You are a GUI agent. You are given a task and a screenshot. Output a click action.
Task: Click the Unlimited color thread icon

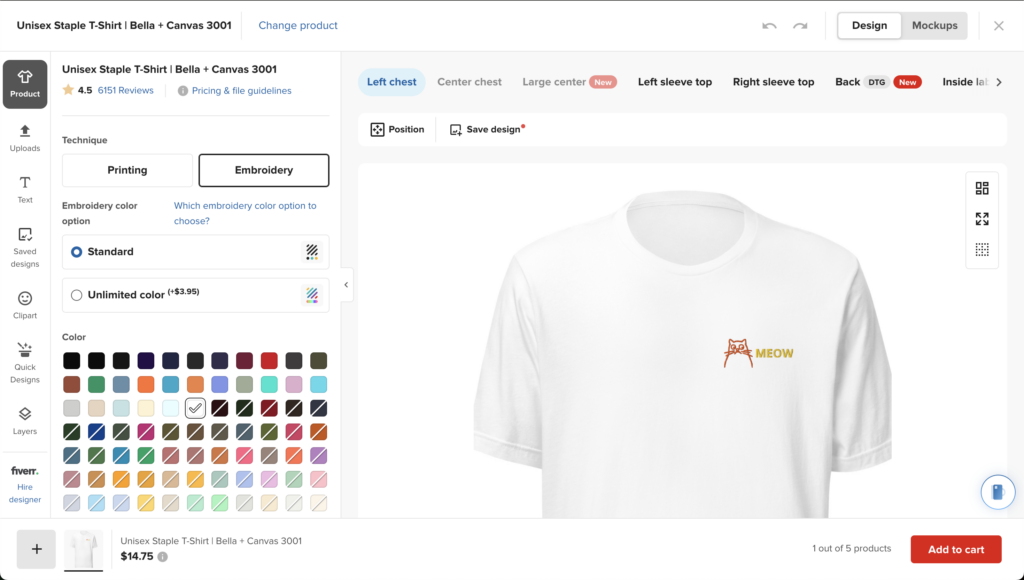pos(312,295)
